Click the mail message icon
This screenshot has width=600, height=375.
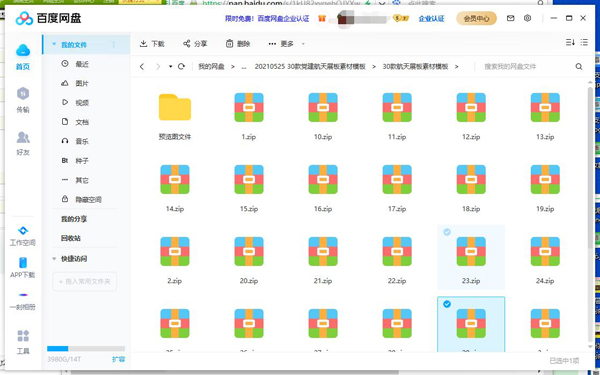(510, 18)
